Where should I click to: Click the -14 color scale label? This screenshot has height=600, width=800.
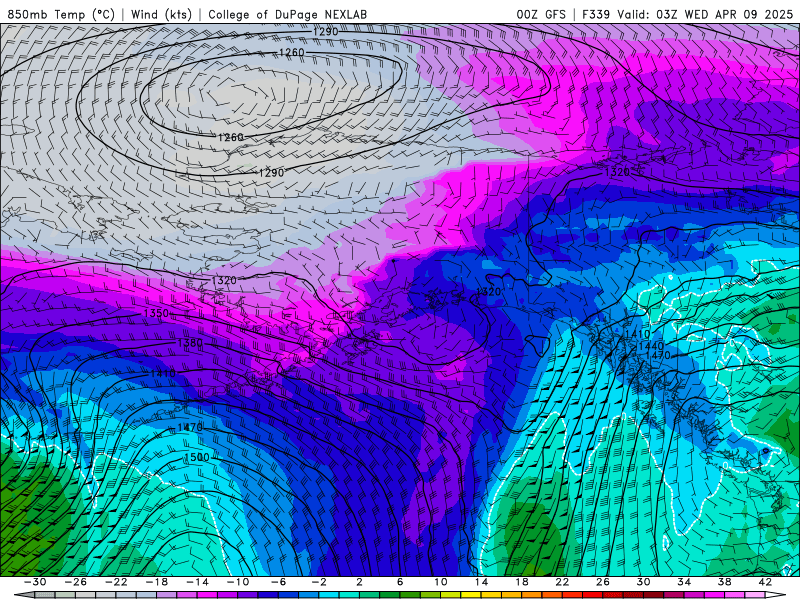197,582
